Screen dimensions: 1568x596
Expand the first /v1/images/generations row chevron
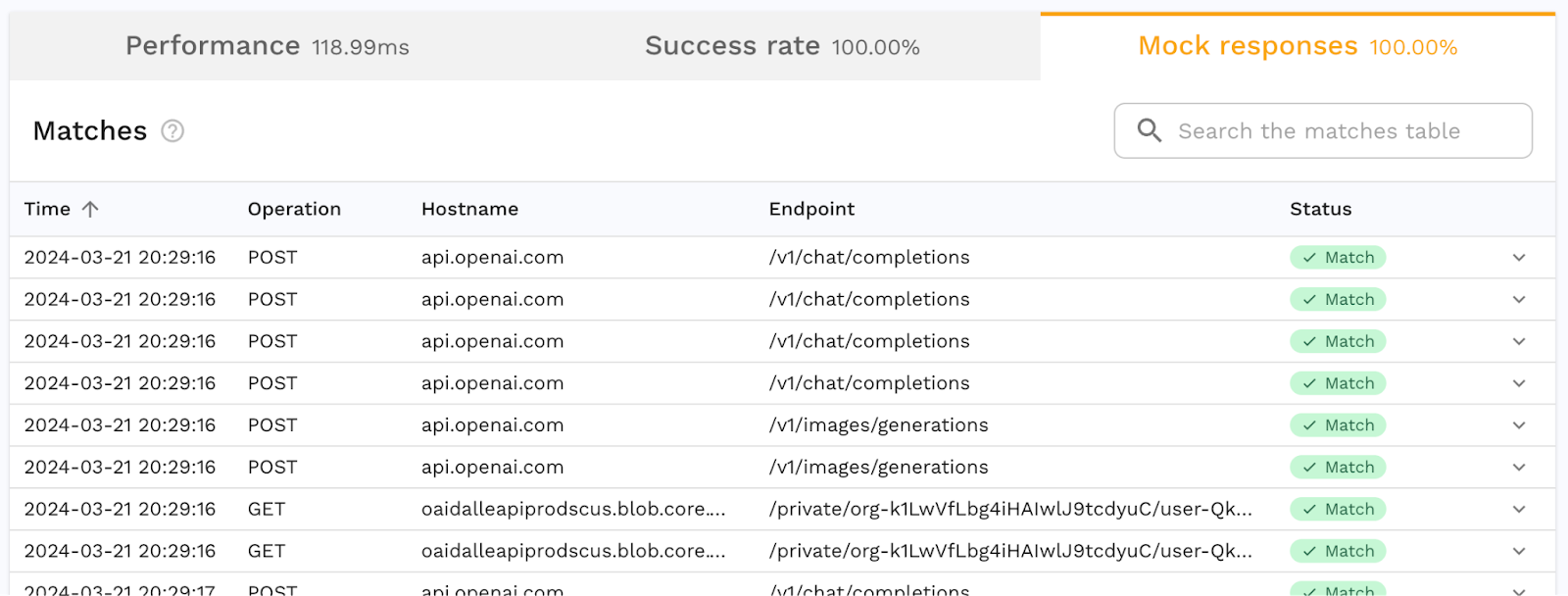[1519, 425]
